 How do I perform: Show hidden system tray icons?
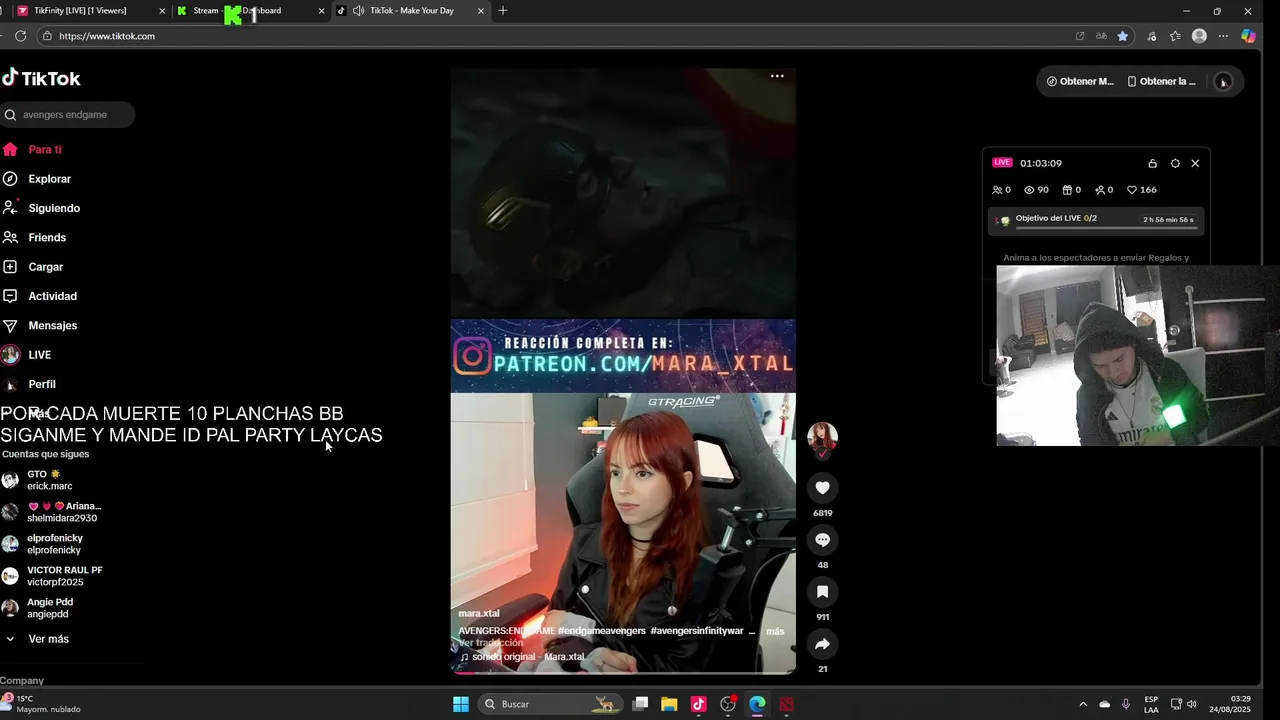click(x=1082, y=704)
